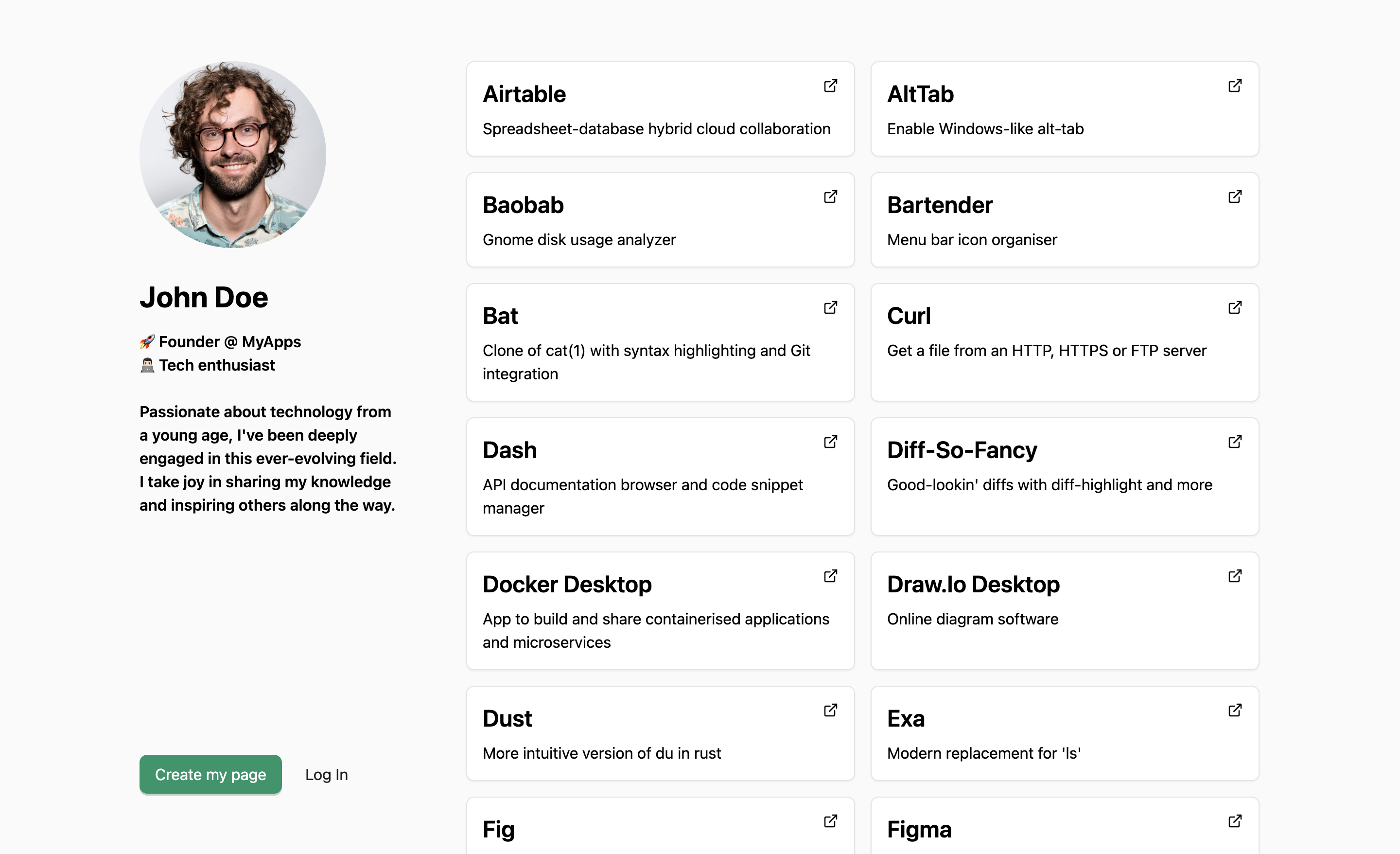
Task: Click Docker Desktop's external link icon
Action: [x=830, y=576]
